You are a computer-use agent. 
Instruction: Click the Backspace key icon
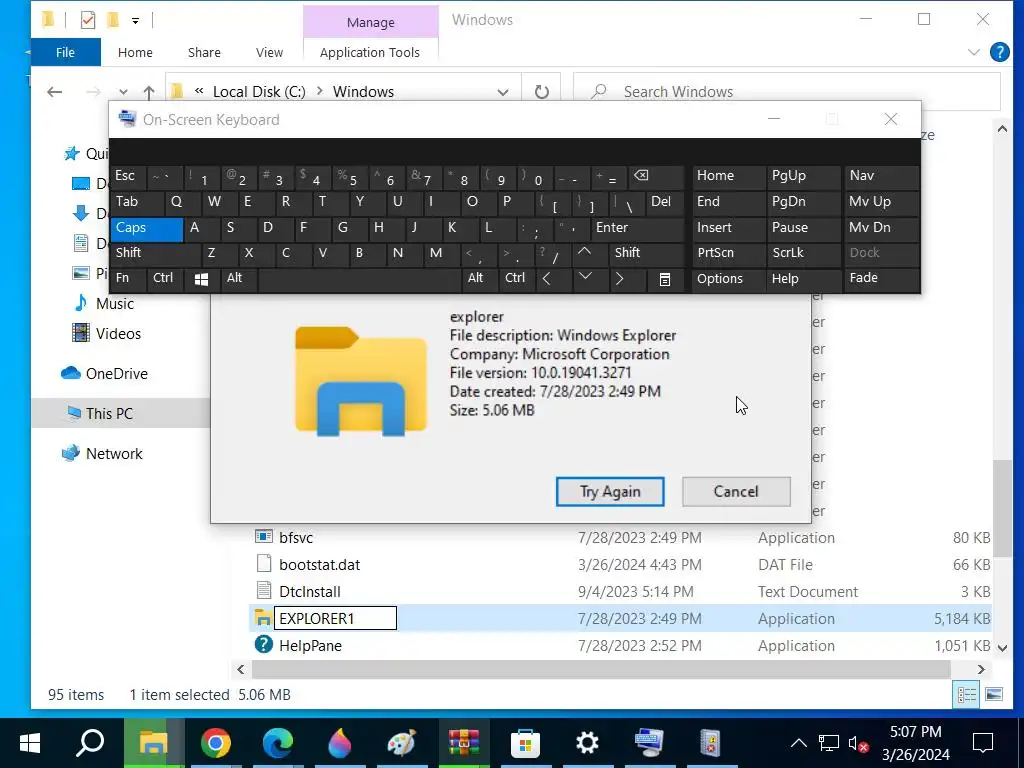pos(656,176)
